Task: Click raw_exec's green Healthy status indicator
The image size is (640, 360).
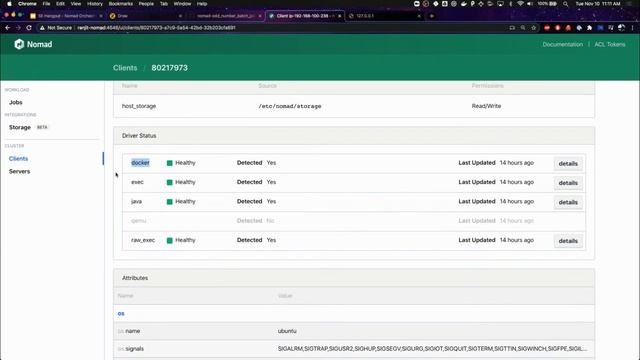Action: click(x=169, y=240)
